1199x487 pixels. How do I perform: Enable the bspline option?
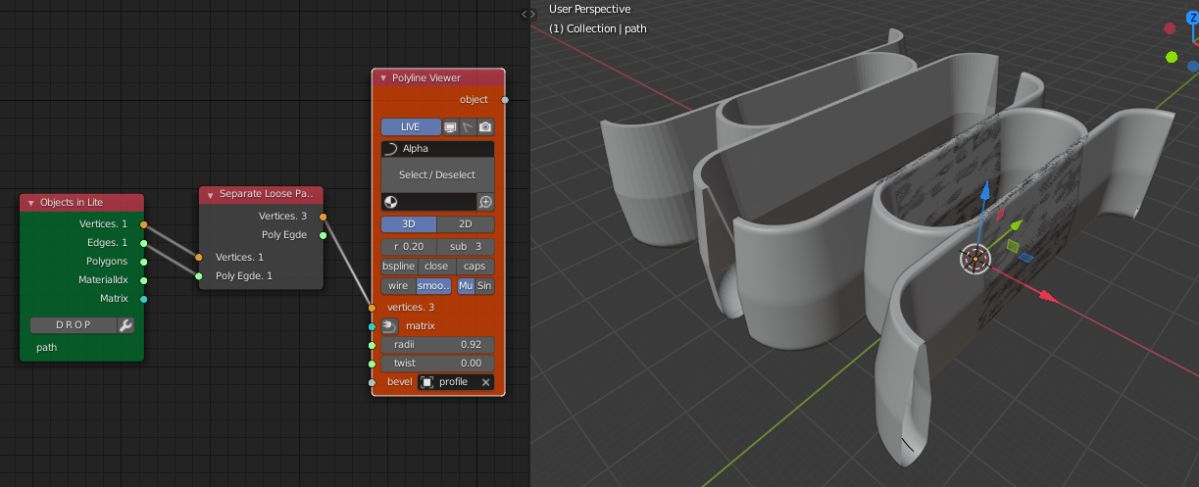(398, 266)
